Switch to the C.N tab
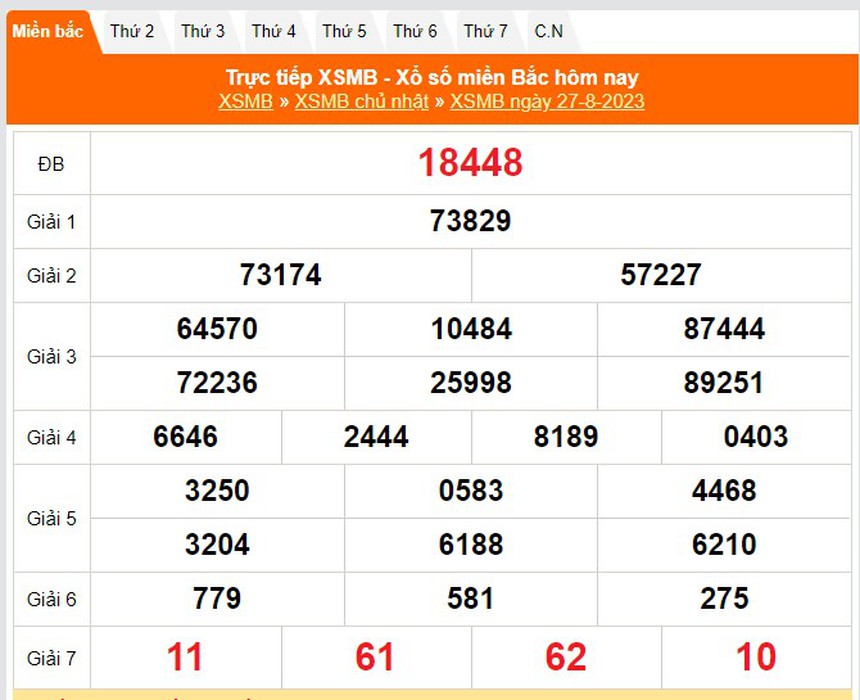This screenshot has width=860, height=700. 548,32
